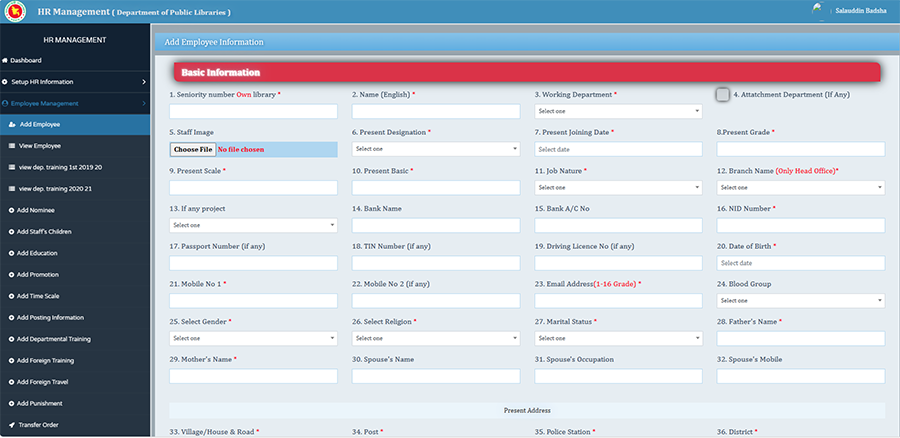Click the Passport Number input field

click(x=253, y=263)
